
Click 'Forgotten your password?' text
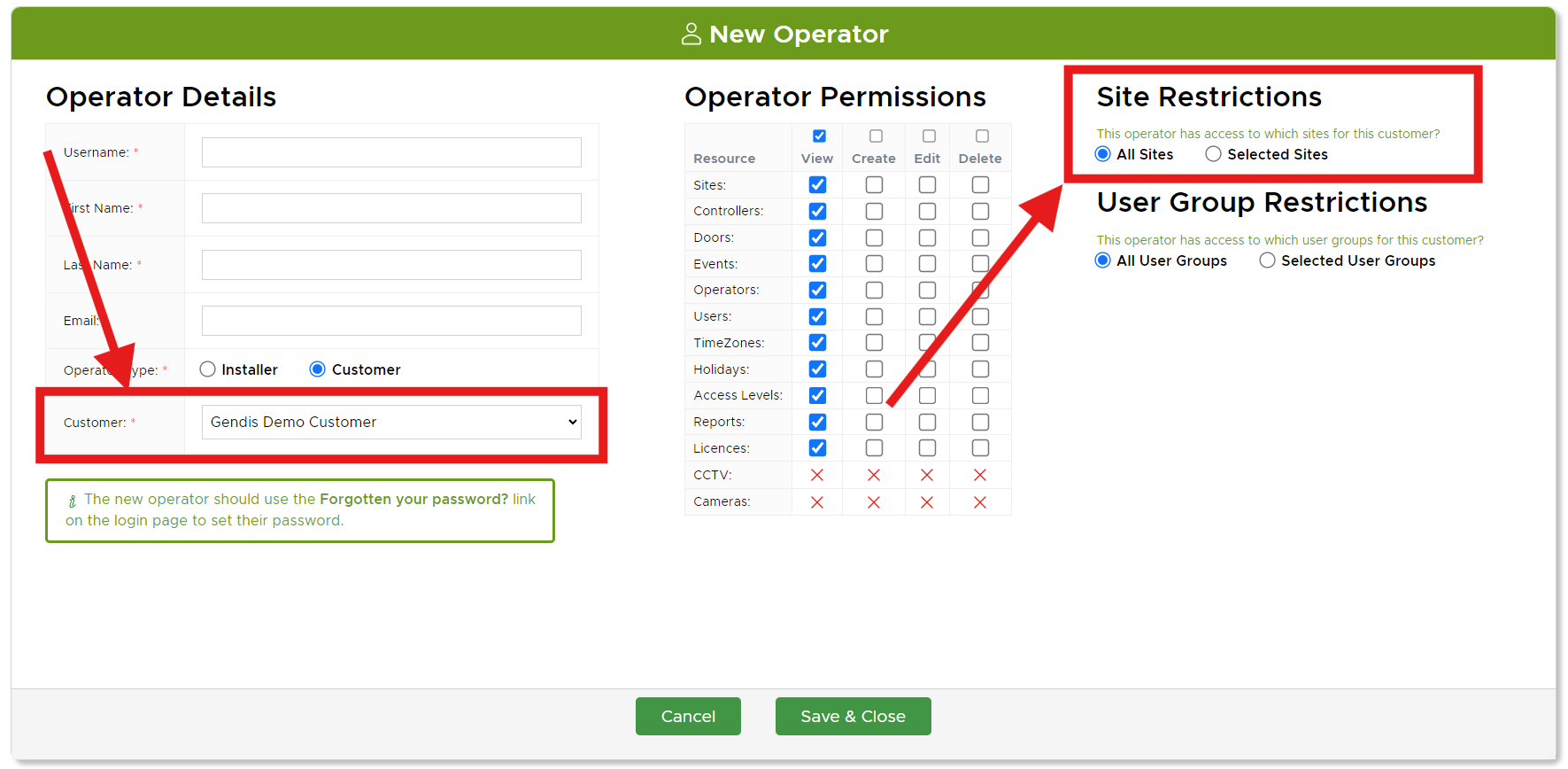coord(413,500)
